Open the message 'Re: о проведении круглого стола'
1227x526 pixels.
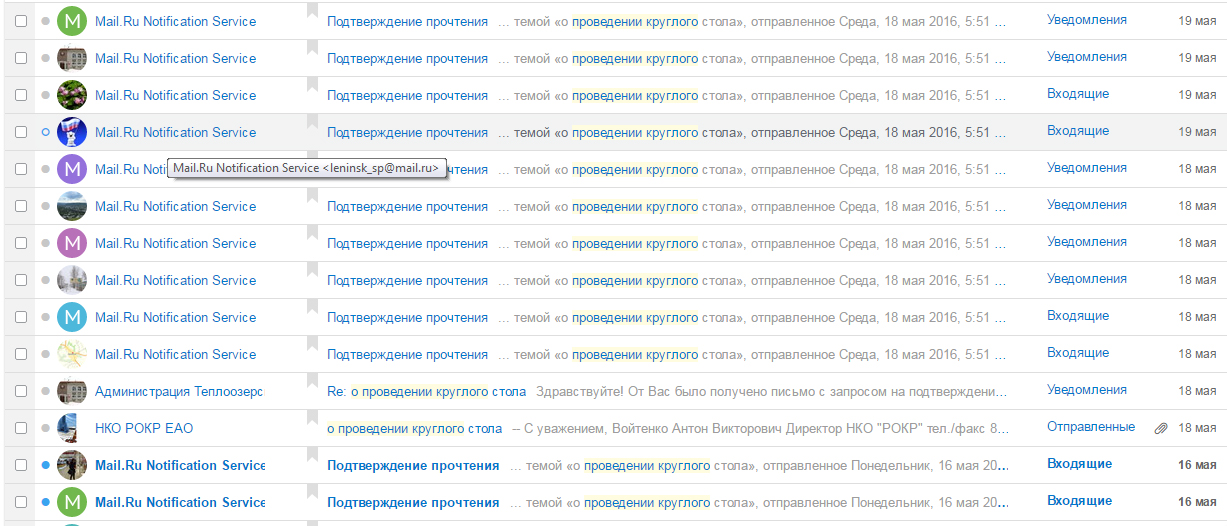pyautogui.click(x=427, y=391)
